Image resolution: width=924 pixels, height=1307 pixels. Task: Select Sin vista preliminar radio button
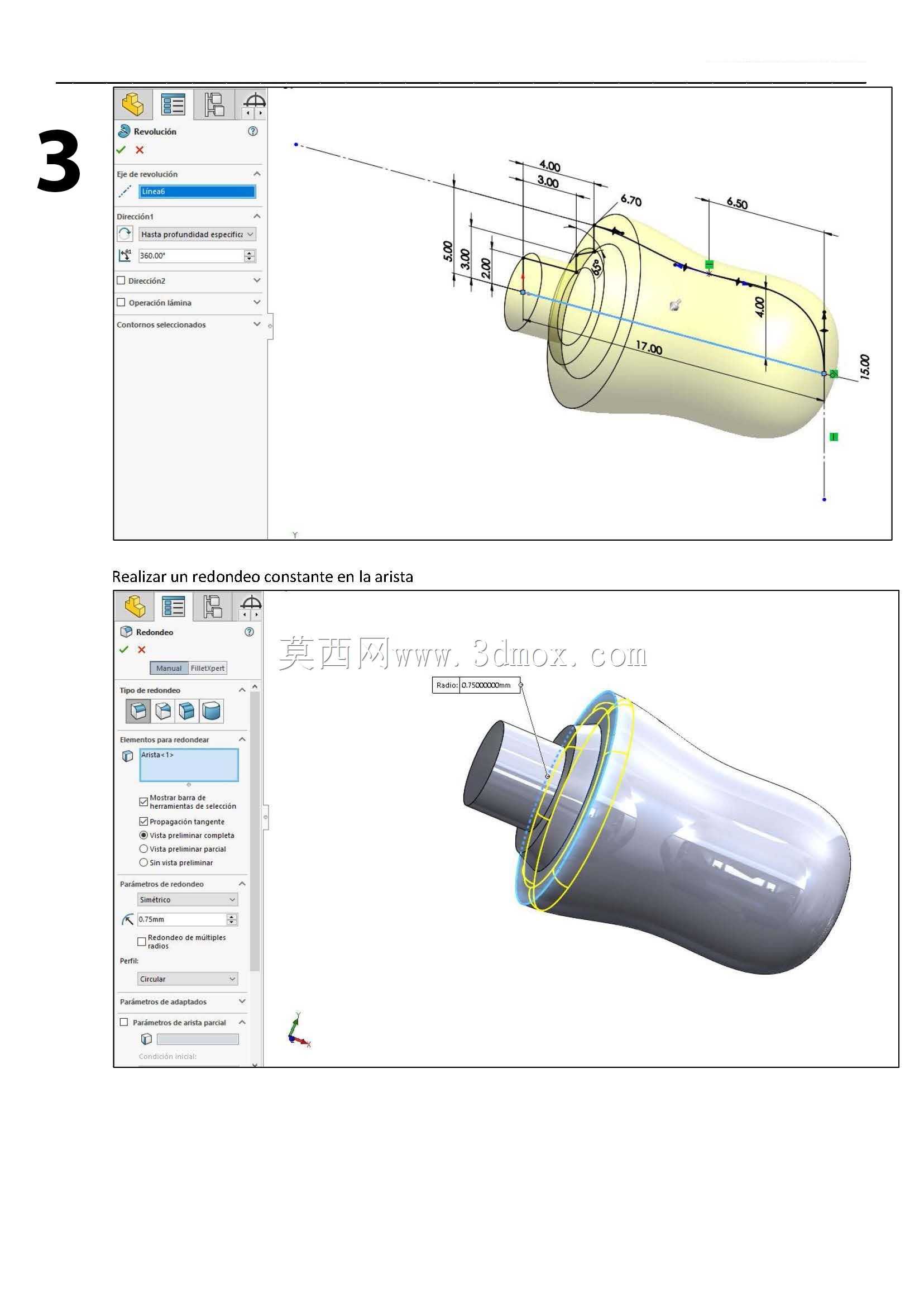pyautogui.click(x=143, y=862)
